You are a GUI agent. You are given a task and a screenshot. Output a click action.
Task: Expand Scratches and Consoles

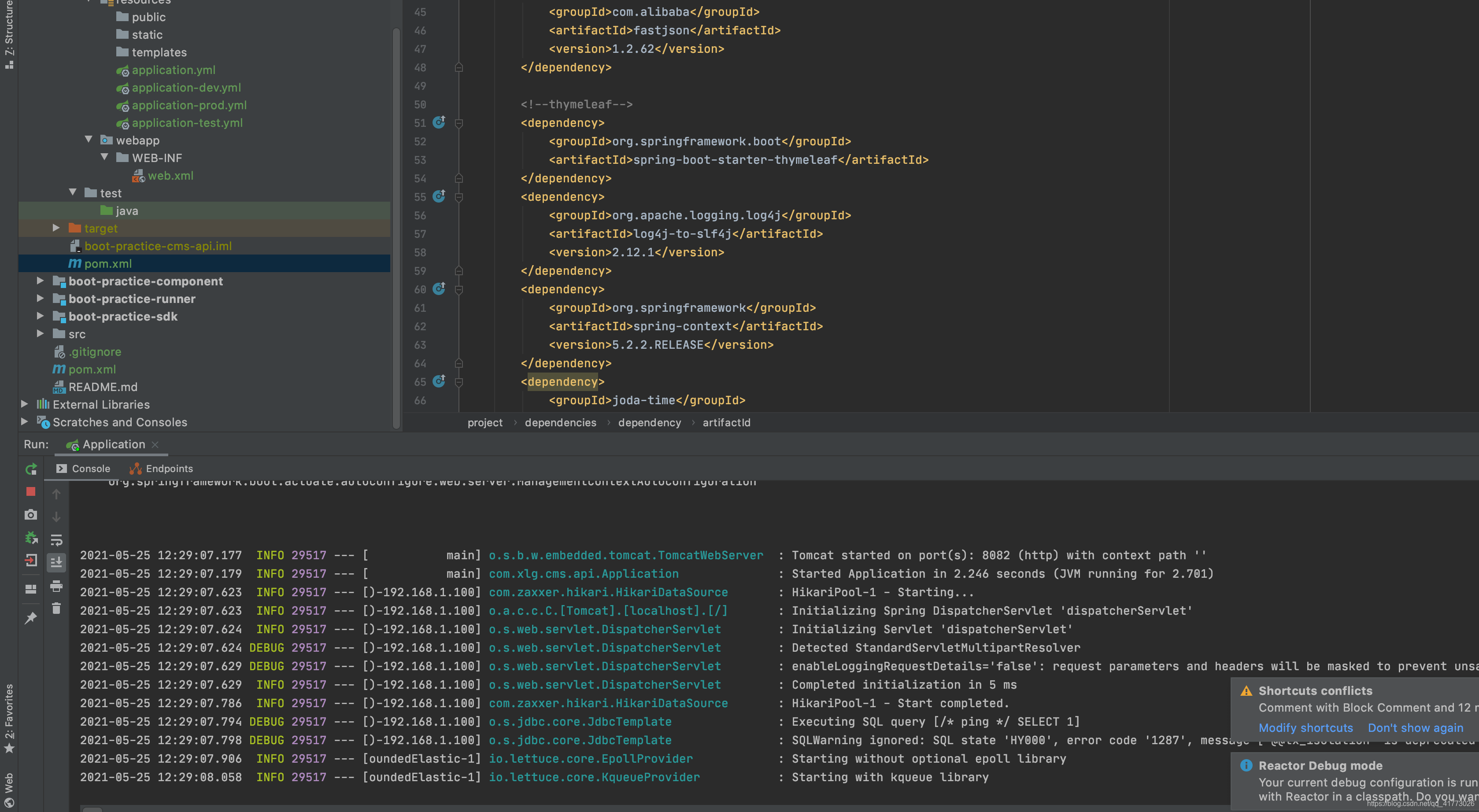pos(24,421)
